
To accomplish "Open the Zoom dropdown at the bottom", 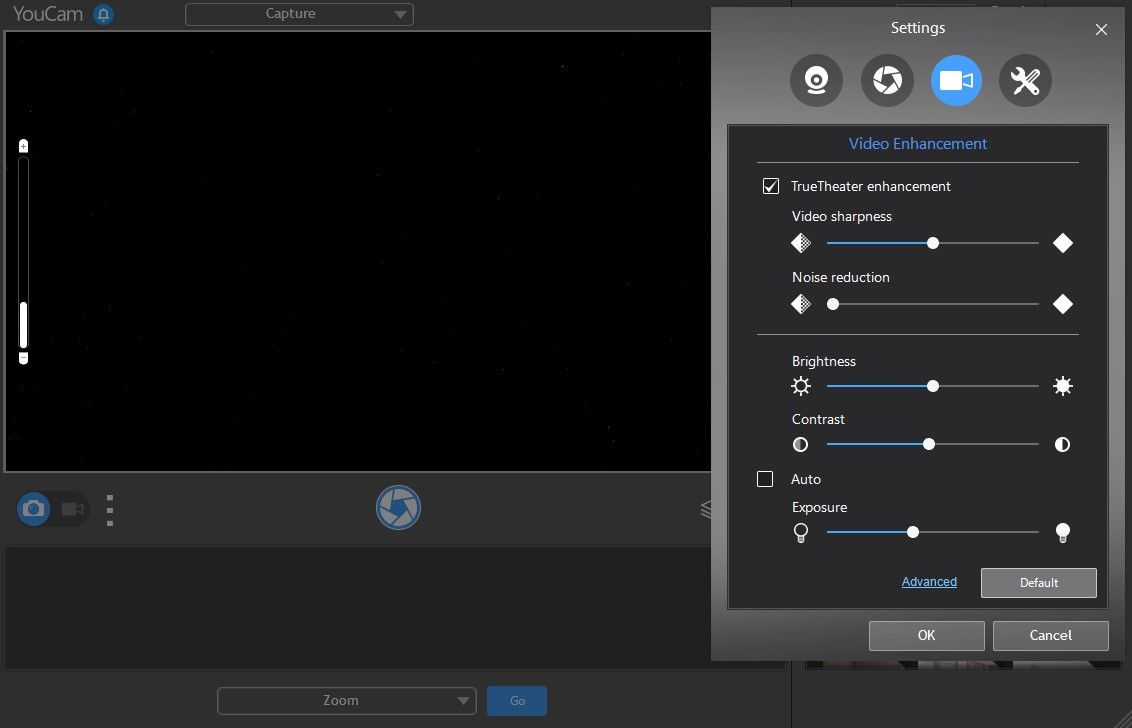I will point(346,700).
